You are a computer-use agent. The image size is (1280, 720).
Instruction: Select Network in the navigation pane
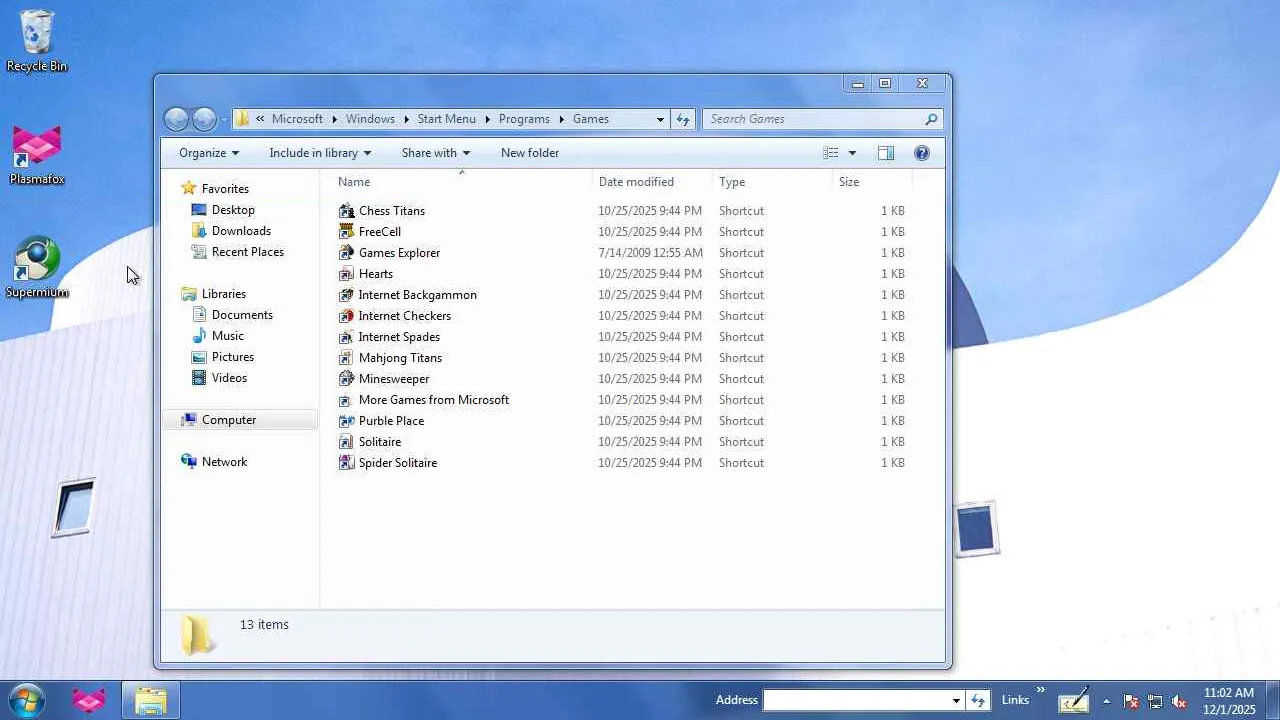[x=224, y=462]
